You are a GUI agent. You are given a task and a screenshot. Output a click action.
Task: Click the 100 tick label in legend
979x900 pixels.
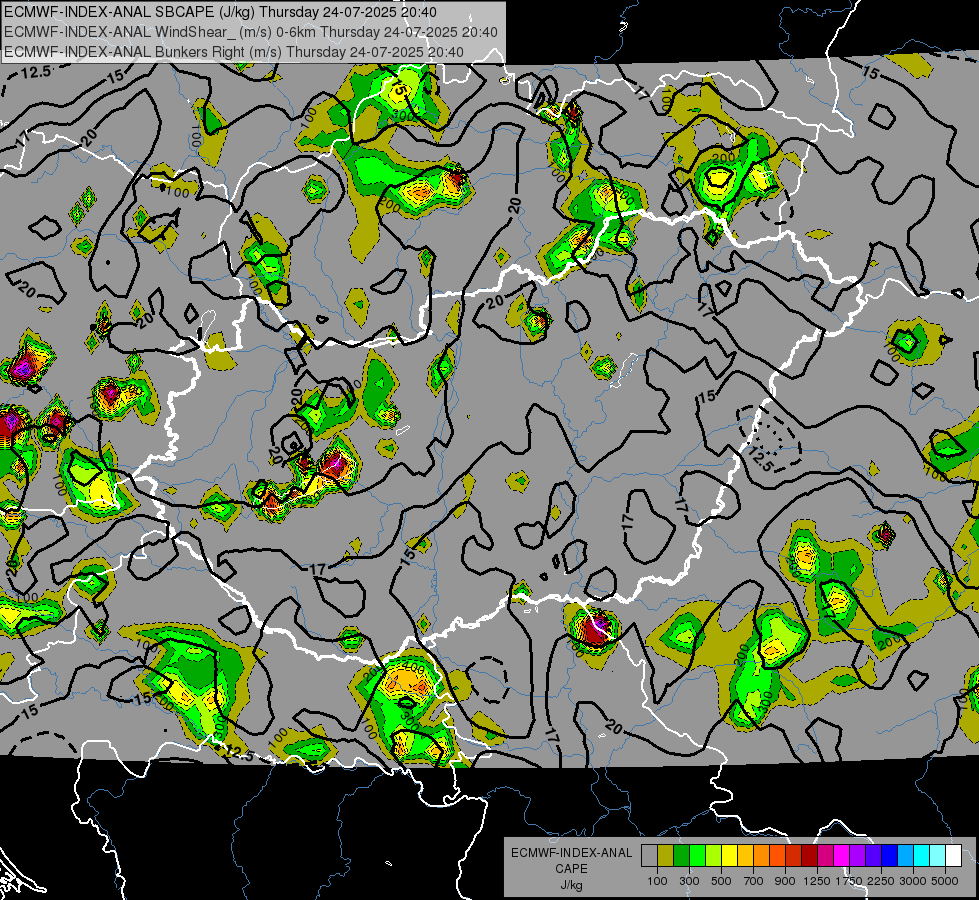[657, 881]
